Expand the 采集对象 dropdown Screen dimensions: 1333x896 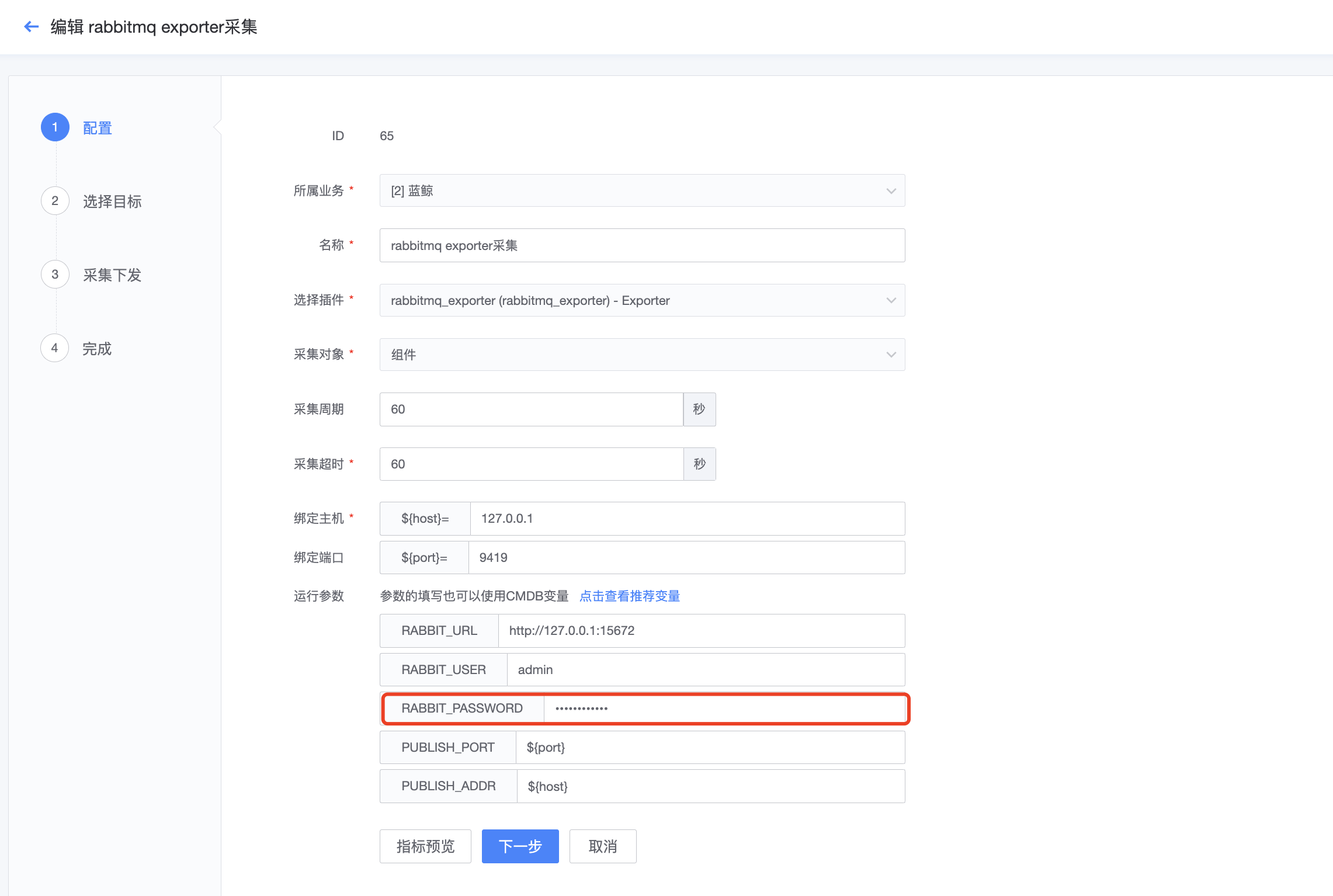click(x=641, y=355)
